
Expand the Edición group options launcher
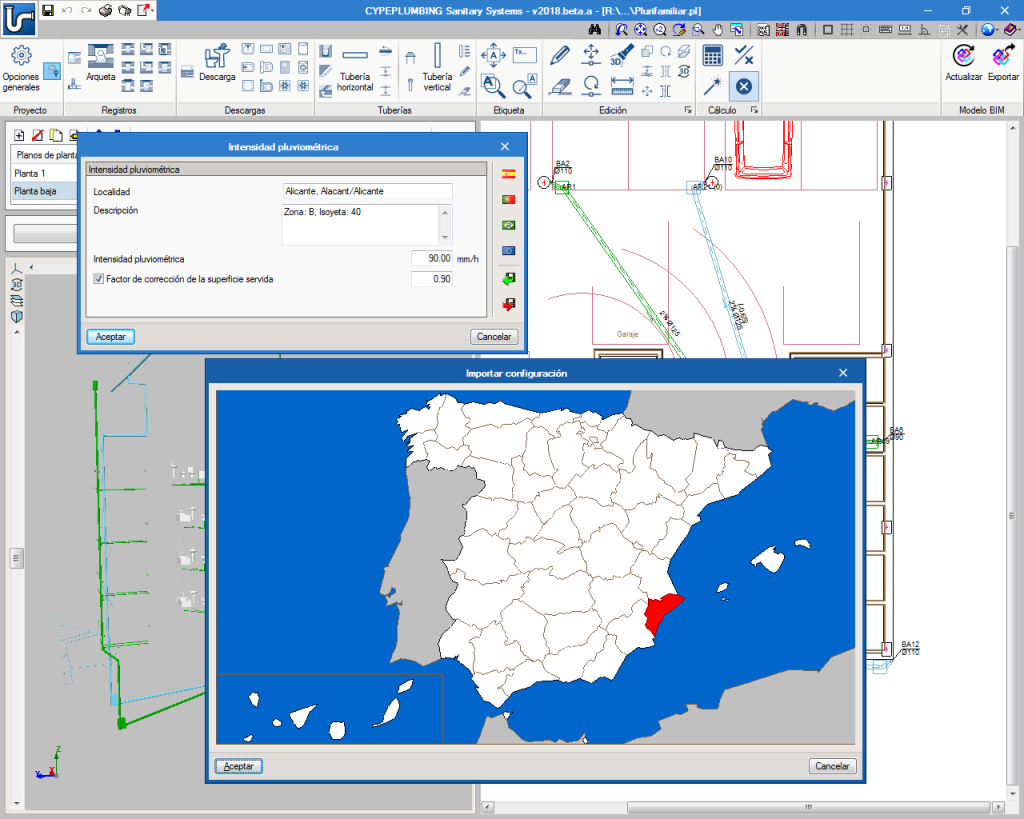pos(687,110)
